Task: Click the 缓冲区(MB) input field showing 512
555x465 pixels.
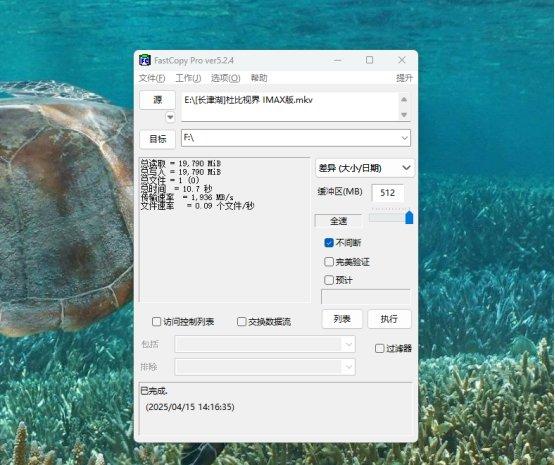Action: coord(388,193)
